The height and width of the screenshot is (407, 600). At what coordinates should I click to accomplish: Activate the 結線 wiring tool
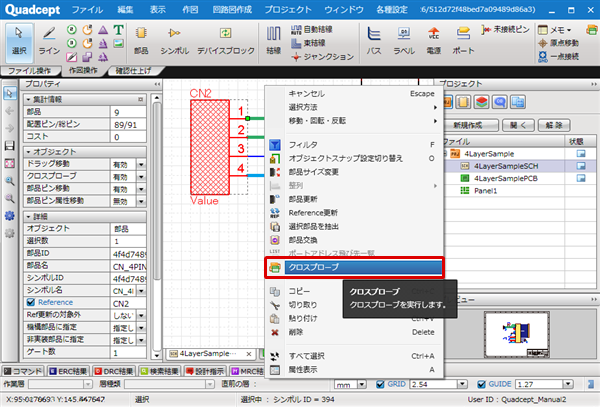tap(274, 40)
